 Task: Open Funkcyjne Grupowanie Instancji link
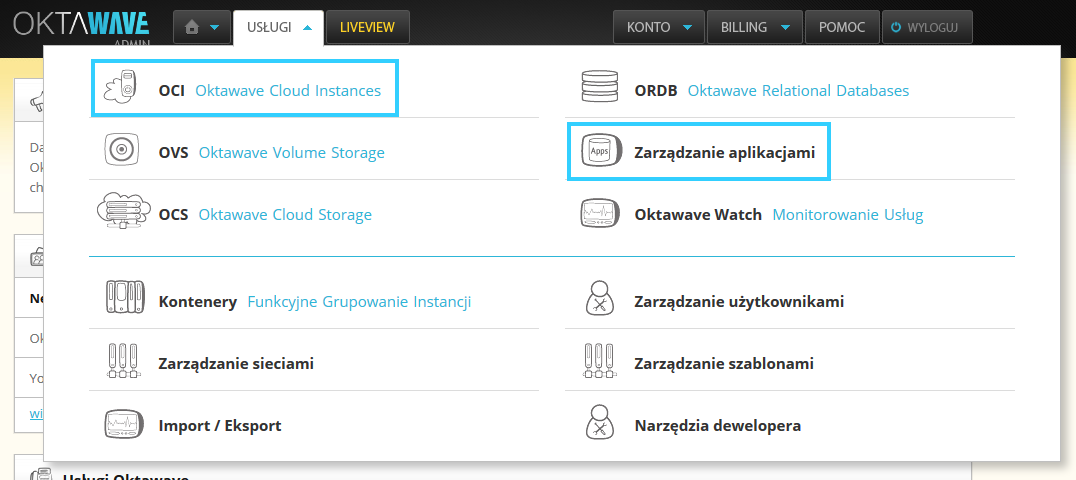coord(360,302)
